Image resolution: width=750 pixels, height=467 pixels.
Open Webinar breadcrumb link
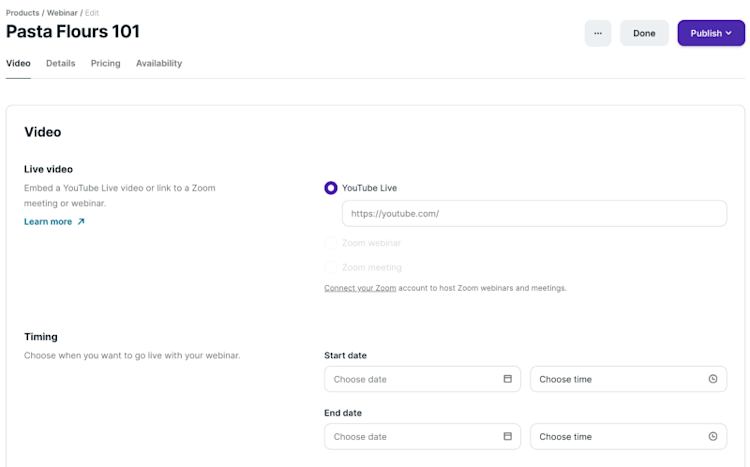click(x=63, y=12)
